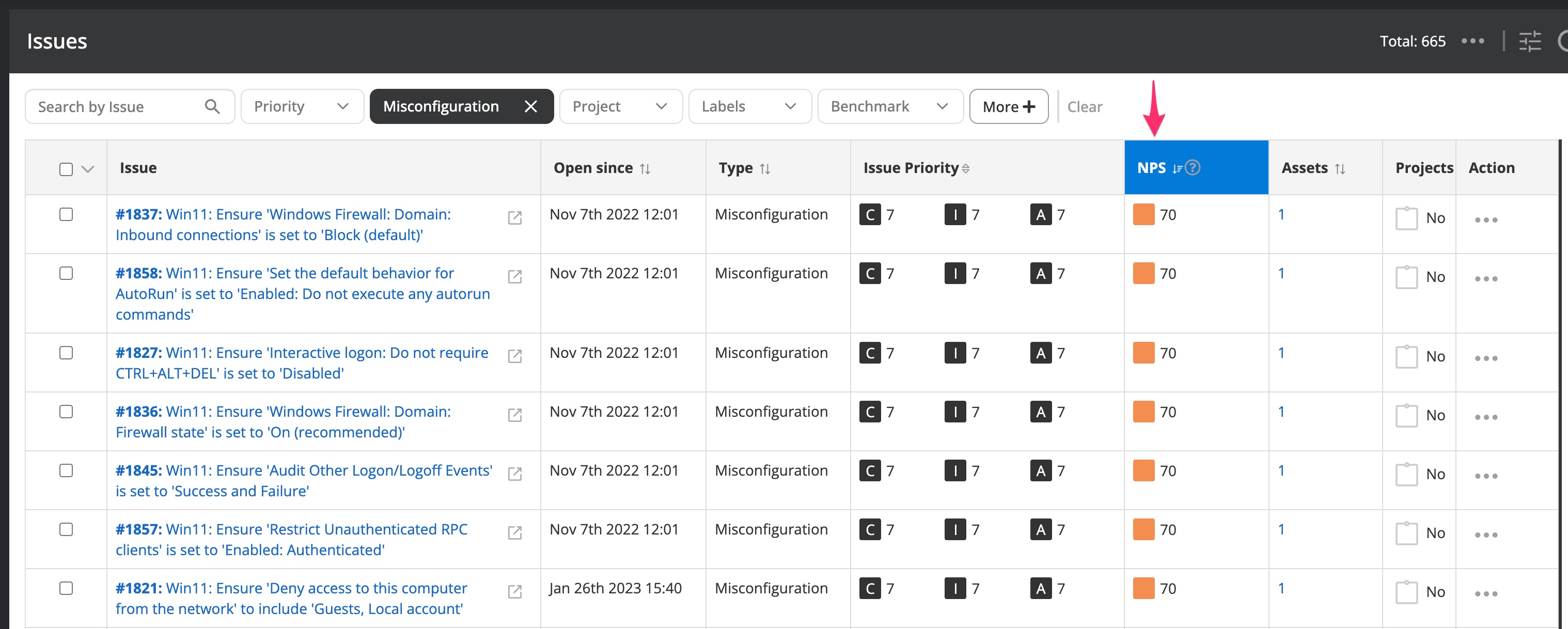1568x629 pixels.
Task: Sort by Open since column arrows
Action: pos(645,169)
